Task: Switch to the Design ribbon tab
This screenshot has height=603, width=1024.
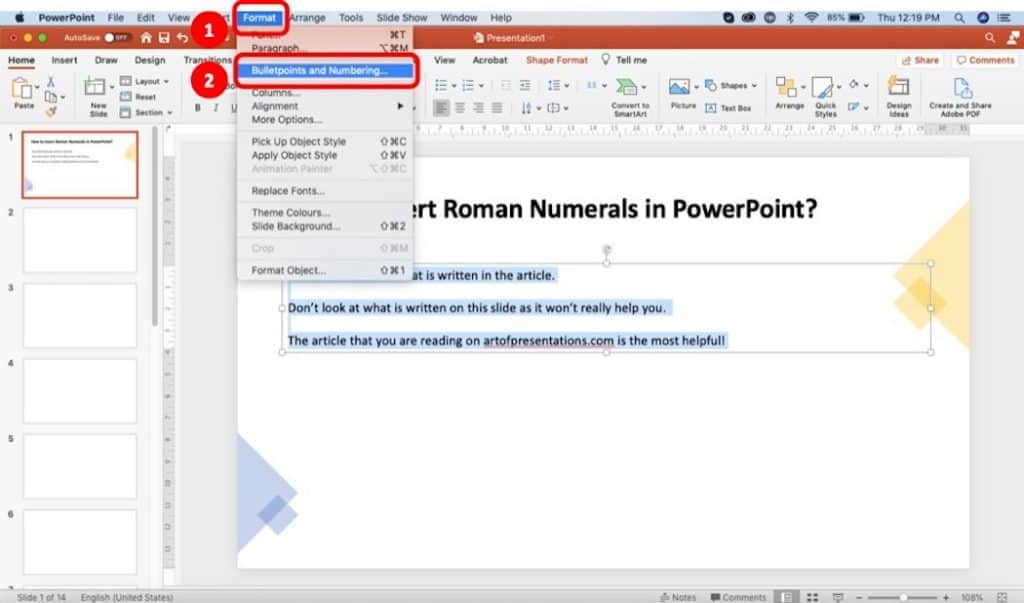Action: pyautogui.click(x=150, y=60)
